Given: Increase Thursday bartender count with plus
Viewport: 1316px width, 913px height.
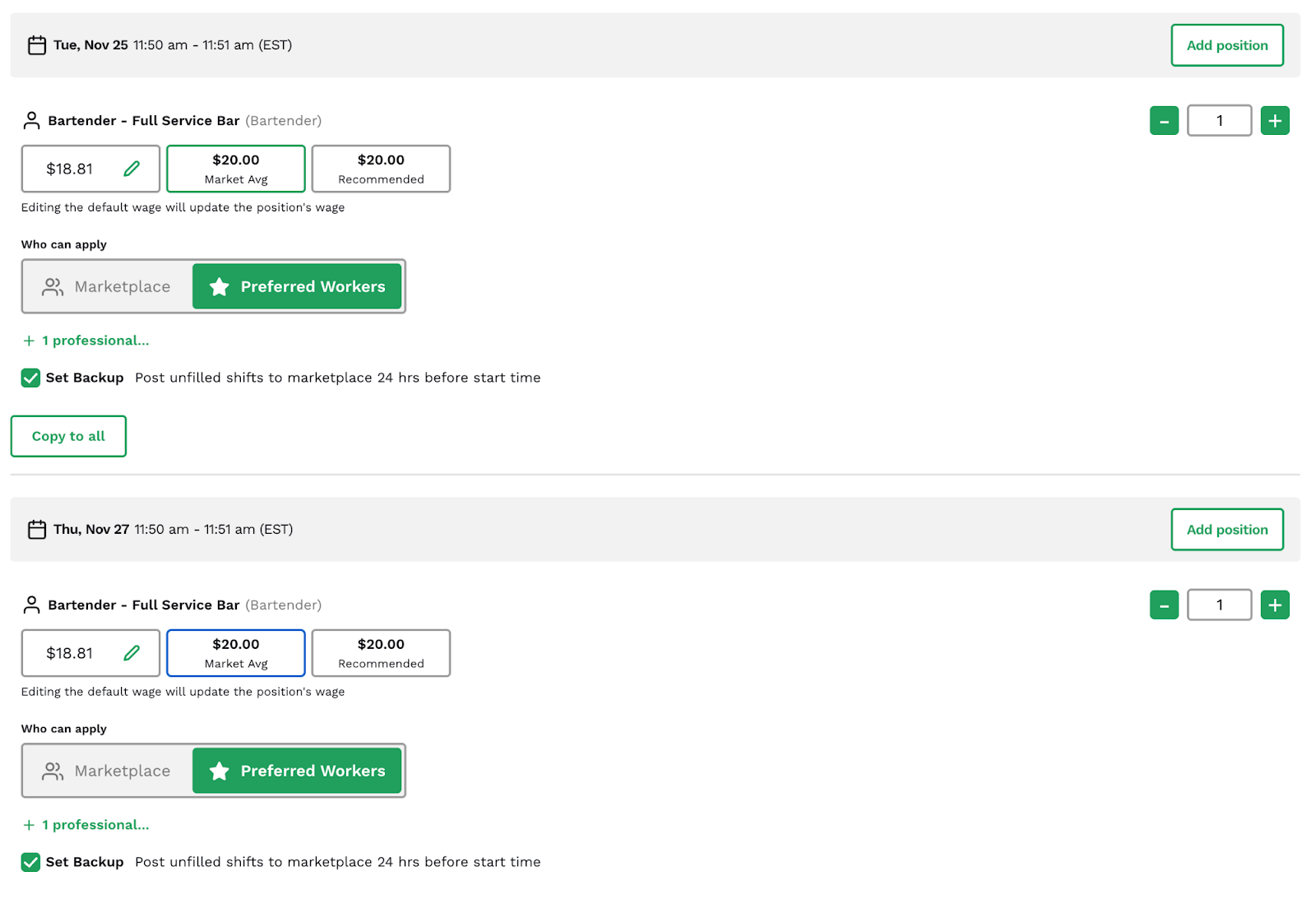Looking at the screenshot, I should click(1274, 605).
